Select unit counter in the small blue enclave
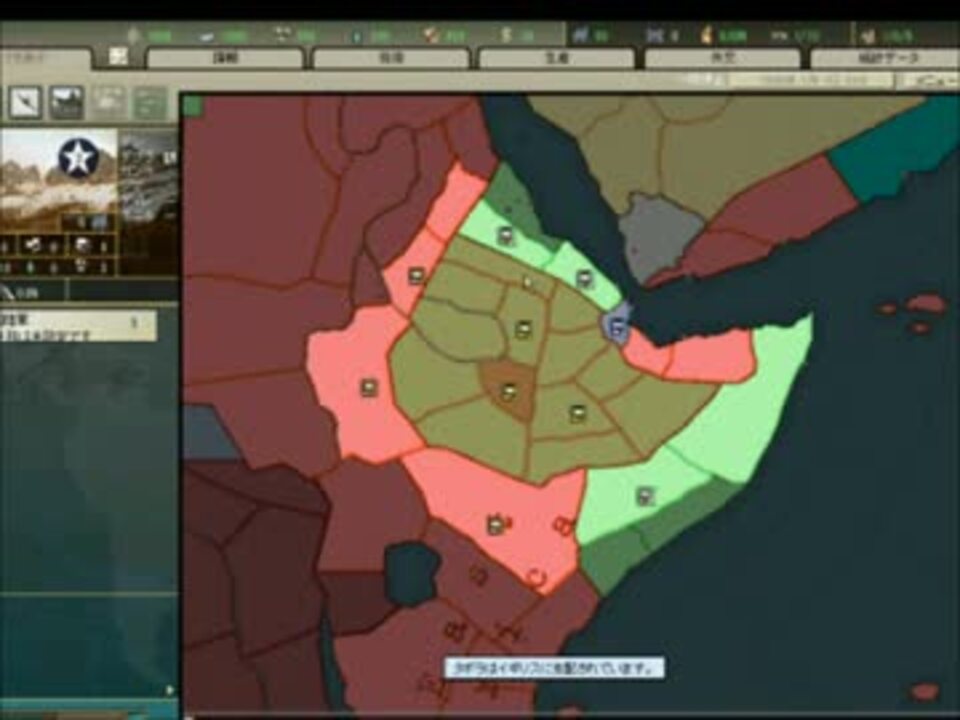This screenshot has height=720, width=960. point(619,329)
